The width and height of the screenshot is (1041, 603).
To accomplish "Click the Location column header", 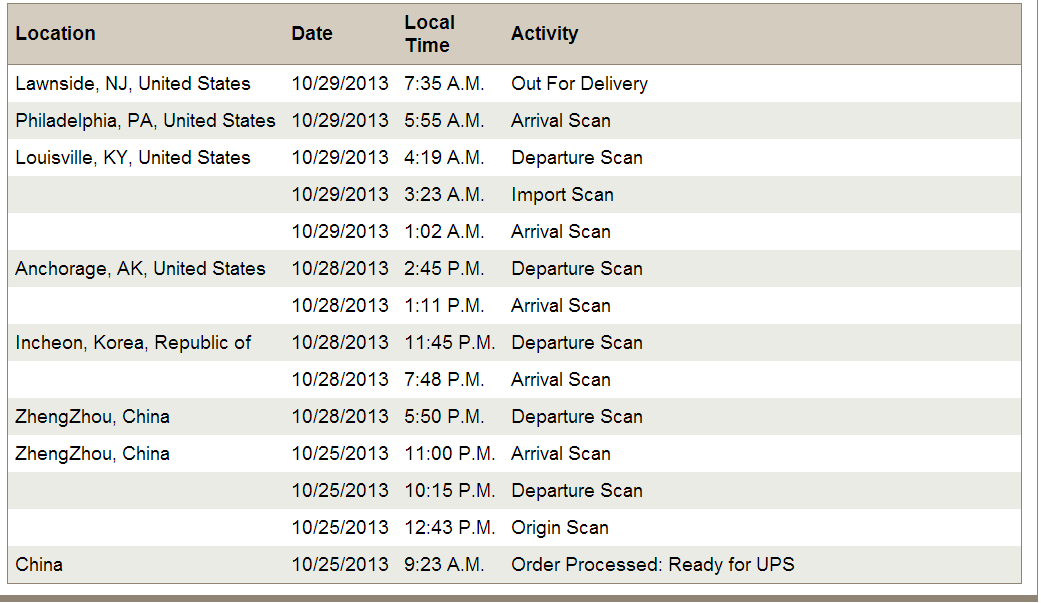I will click(56, 33).
